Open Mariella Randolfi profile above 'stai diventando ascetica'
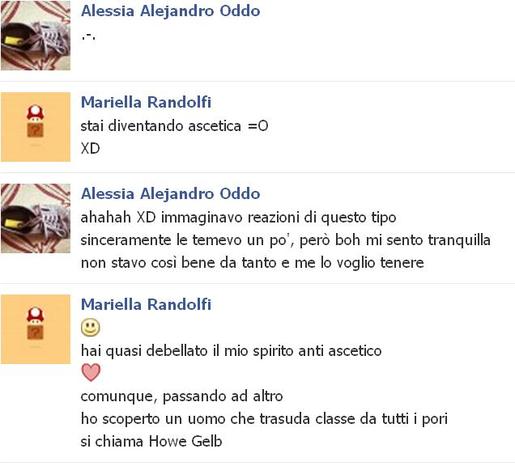The image size is (515, 466). [x=146, y=102]
